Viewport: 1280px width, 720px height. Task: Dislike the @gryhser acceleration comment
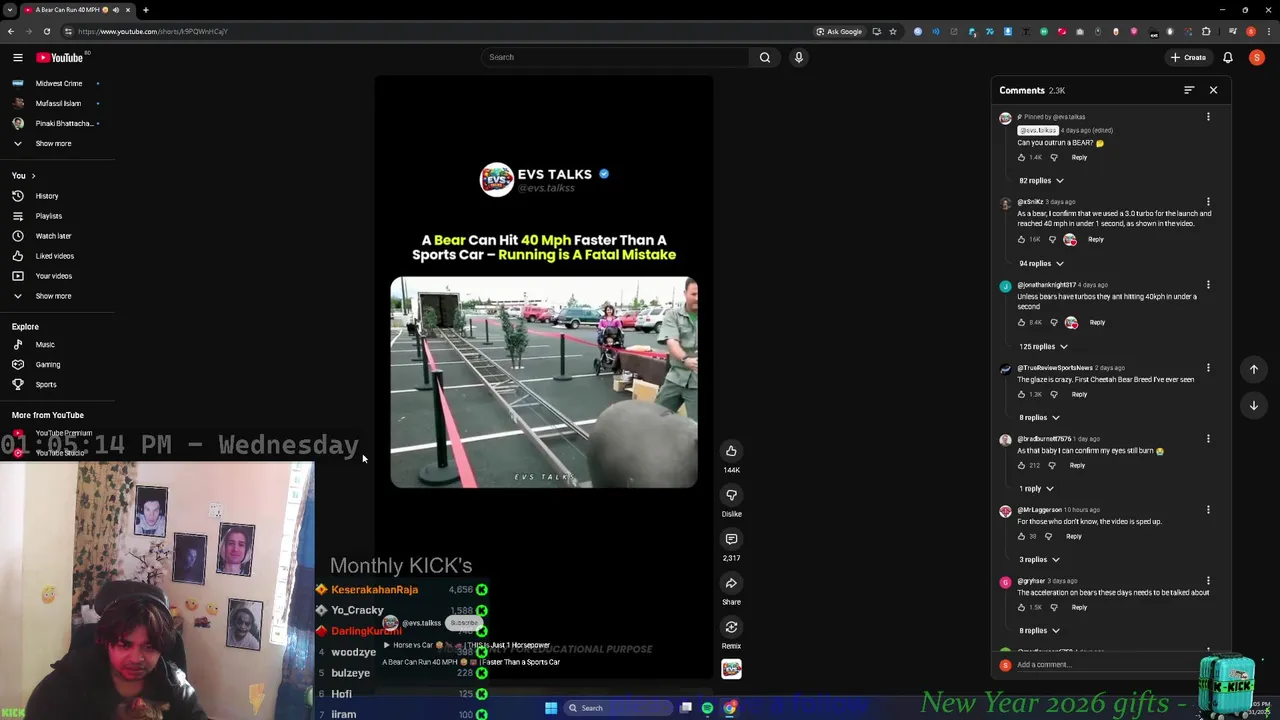(1053, 607)
